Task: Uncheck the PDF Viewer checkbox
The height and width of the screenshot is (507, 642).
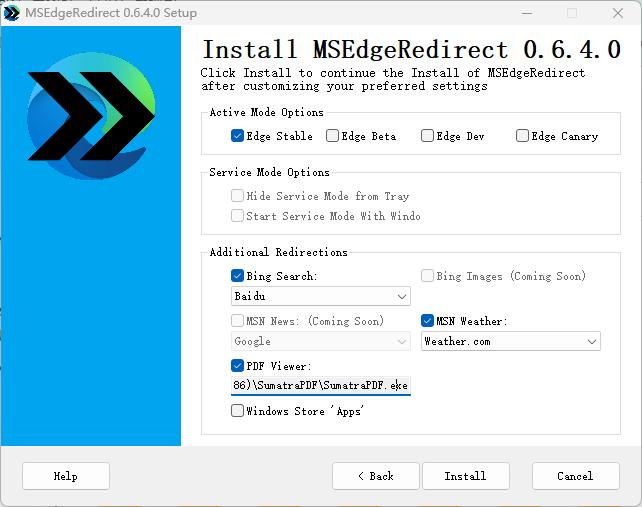Action: pos(237,365)
